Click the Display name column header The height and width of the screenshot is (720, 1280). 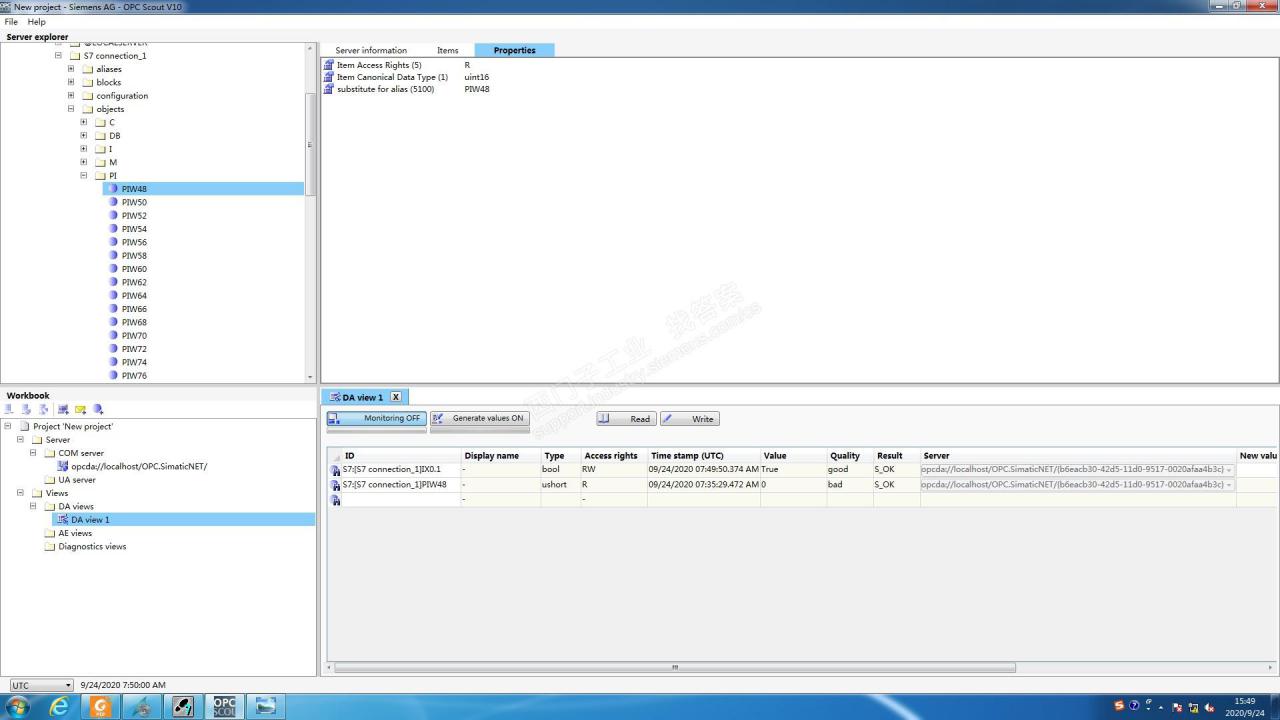(x=501, y=456)
